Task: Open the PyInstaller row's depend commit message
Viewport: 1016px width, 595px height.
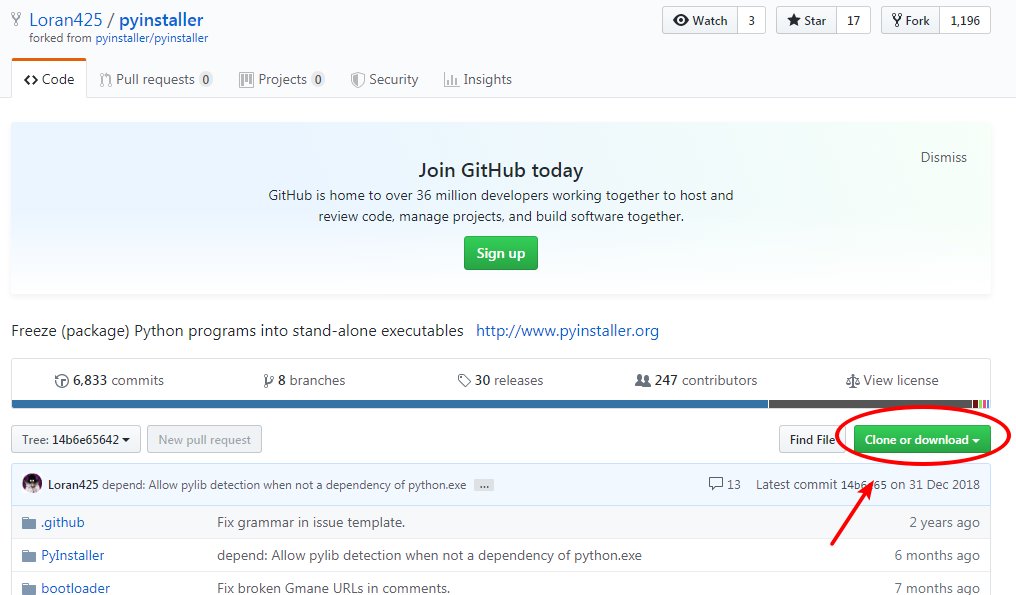Action: [430, 555]
